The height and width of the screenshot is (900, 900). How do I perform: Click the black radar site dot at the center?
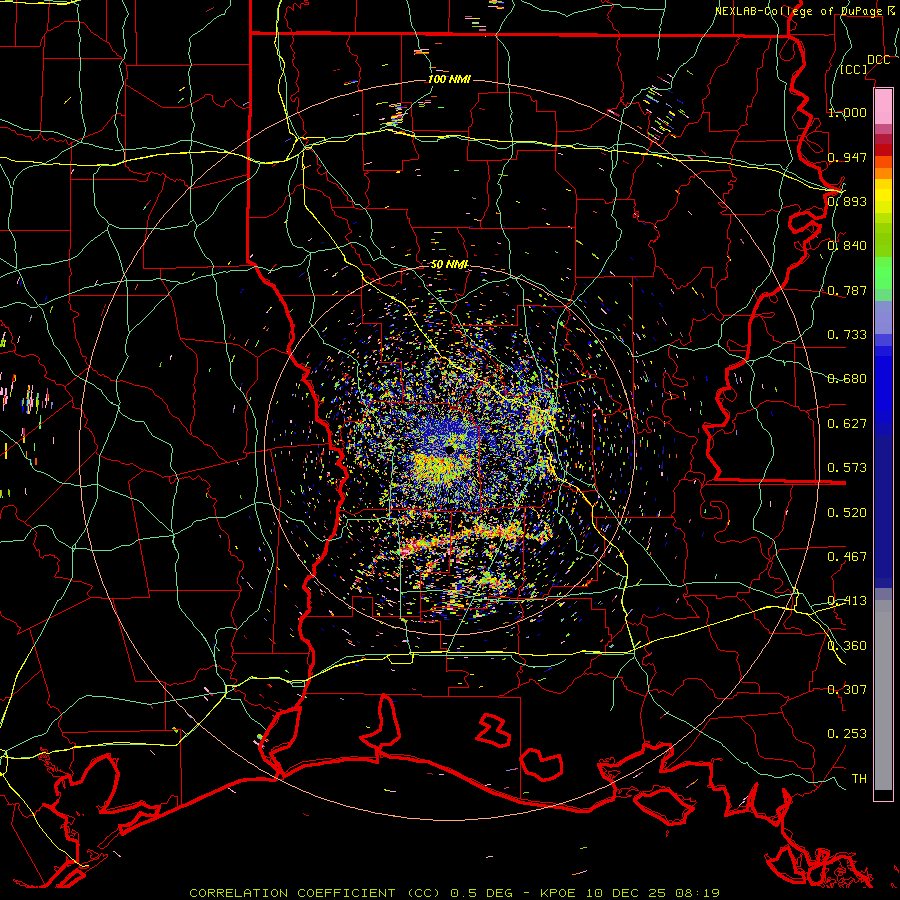pyautogui.click(x=449, y=449)
